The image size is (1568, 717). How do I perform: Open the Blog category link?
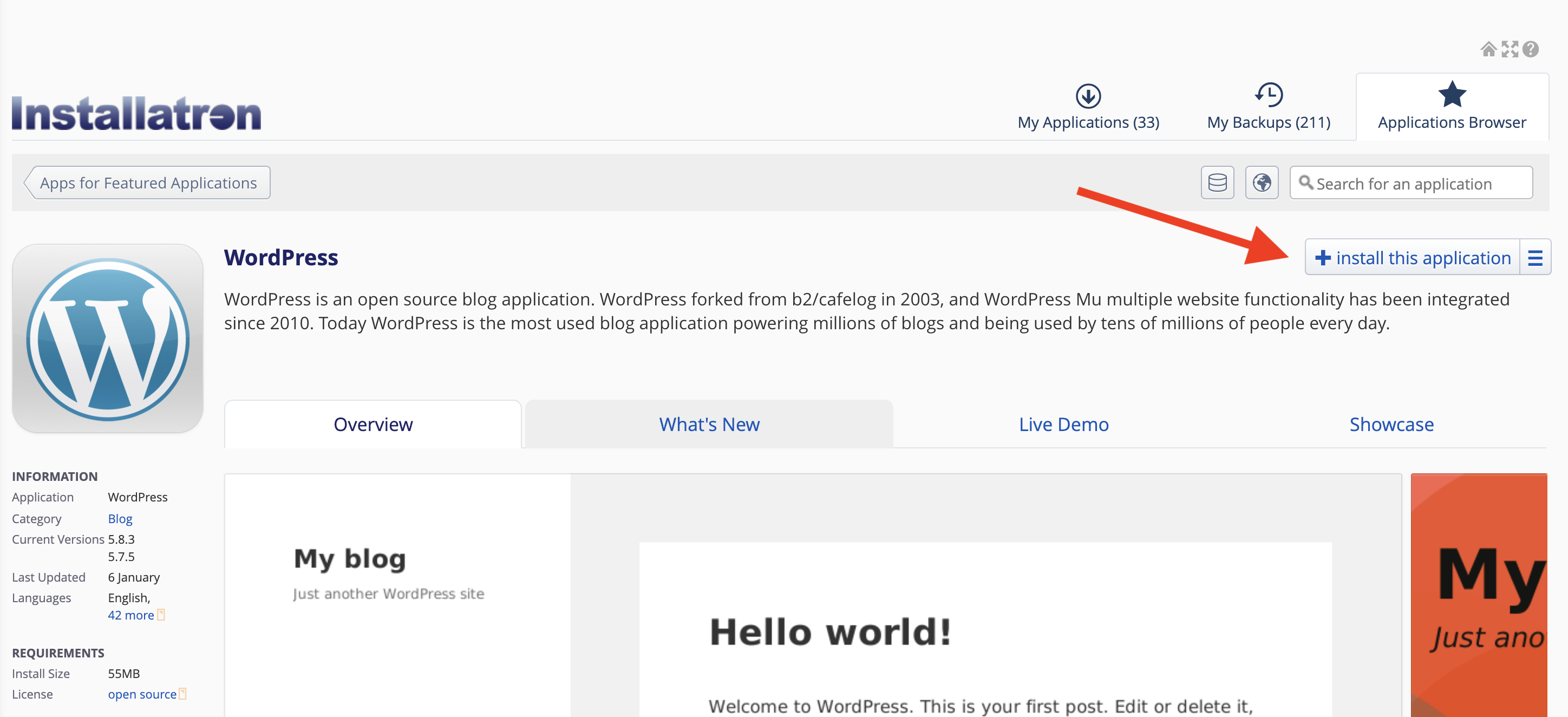click(120, 519)
